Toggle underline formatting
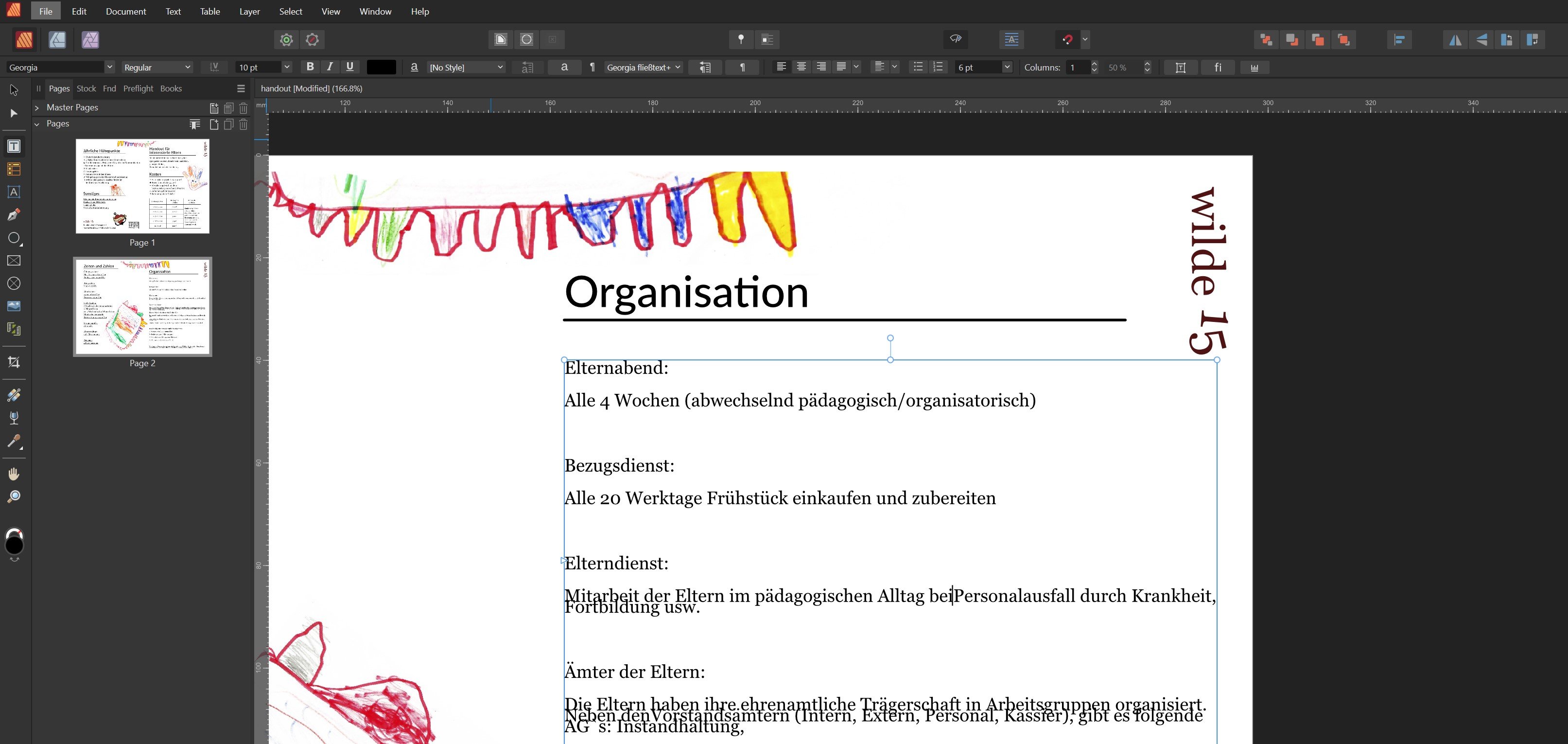The height and width of the screenshot is (744, 1568). click(349, 67)
